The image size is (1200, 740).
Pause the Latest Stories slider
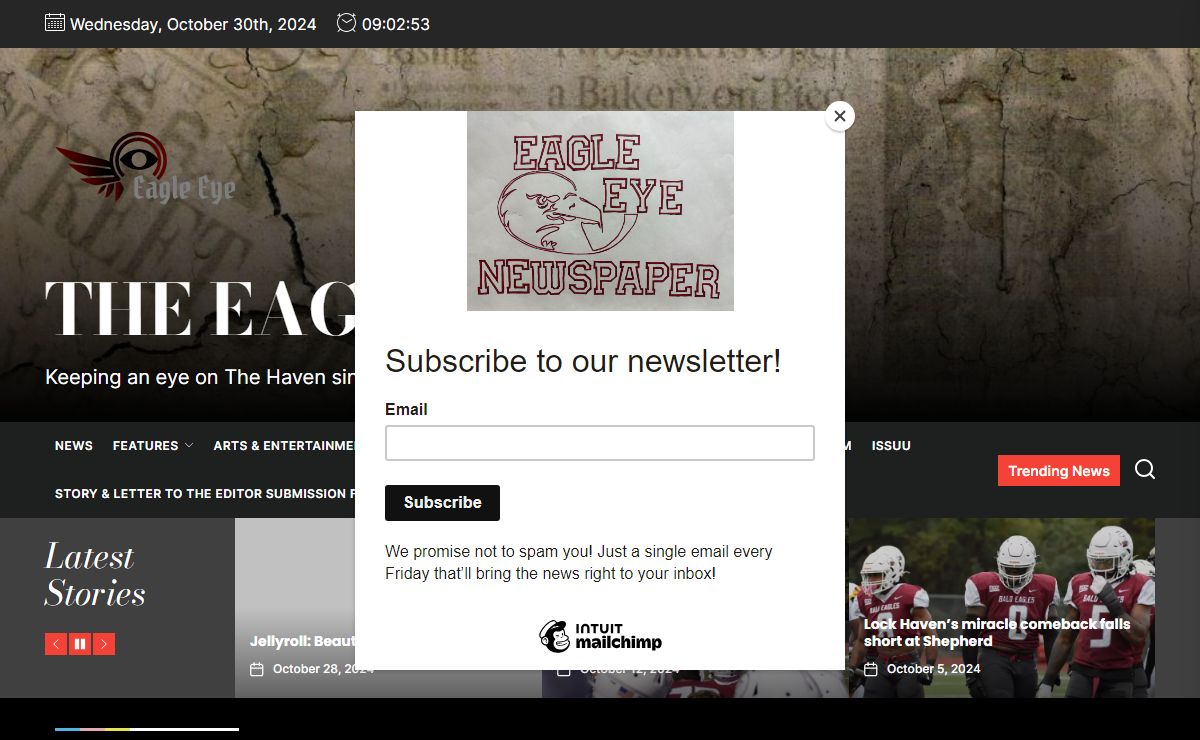(x=80, y=644)
